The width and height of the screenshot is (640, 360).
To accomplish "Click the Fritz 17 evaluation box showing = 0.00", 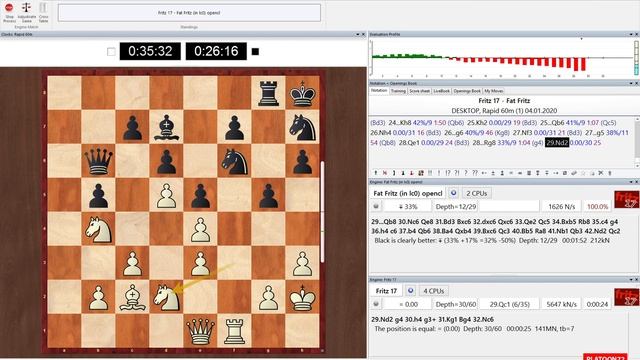I will point(408,304).
